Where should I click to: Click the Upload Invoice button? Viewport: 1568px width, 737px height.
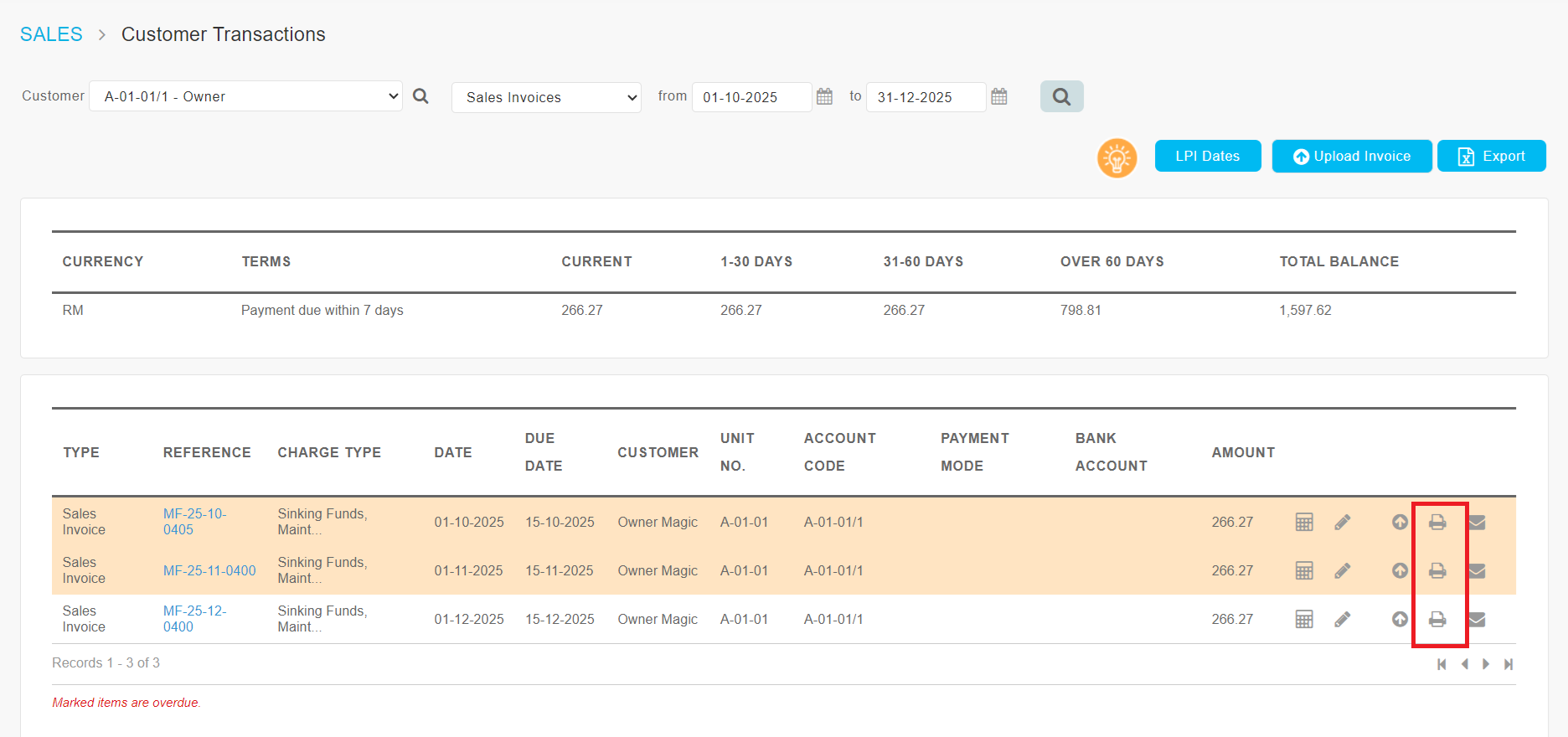click(1351, 157)
